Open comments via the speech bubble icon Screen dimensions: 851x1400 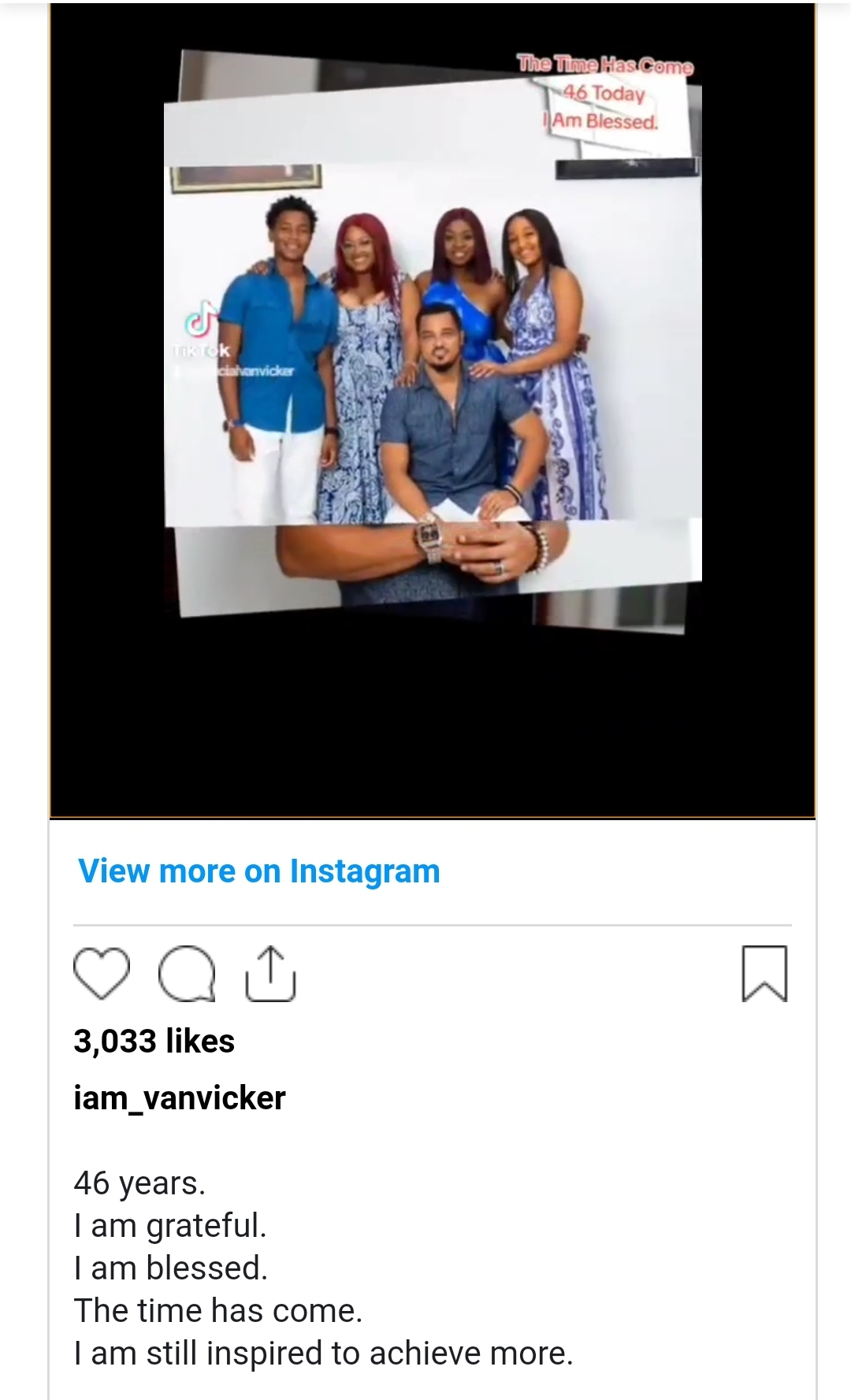point(187,975)
